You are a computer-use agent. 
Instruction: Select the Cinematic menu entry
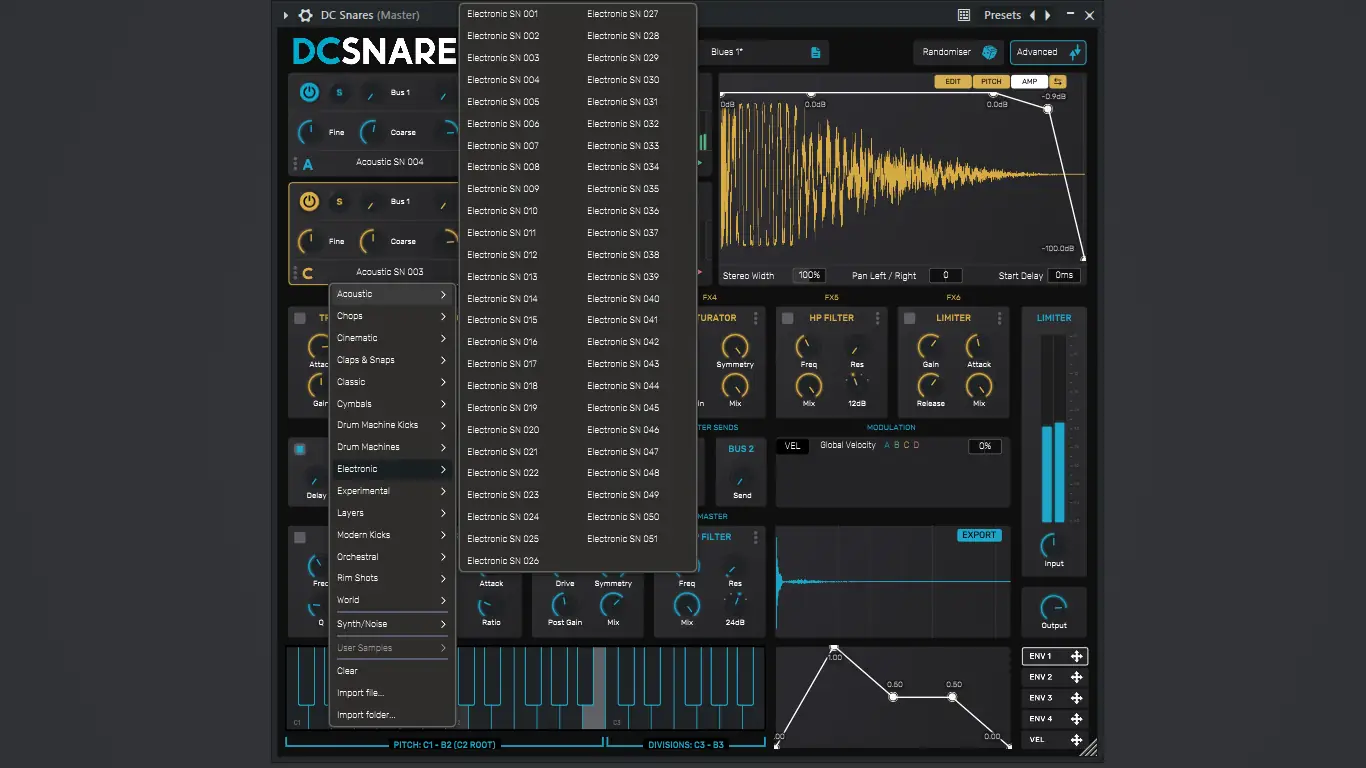[x=392, y=338]
